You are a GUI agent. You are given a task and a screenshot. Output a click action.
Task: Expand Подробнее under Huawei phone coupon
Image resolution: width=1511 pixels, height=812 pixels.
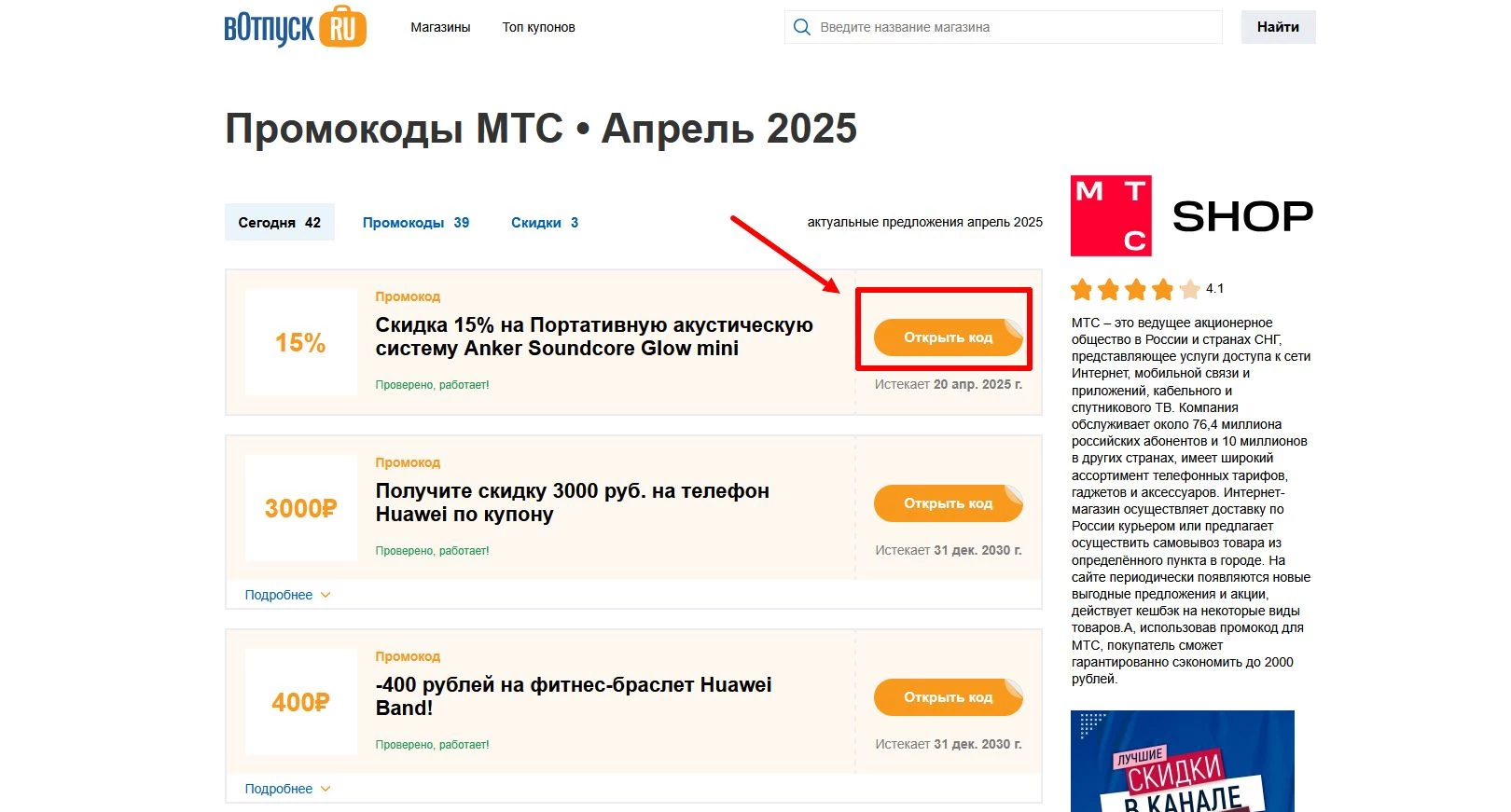point(277,594)
